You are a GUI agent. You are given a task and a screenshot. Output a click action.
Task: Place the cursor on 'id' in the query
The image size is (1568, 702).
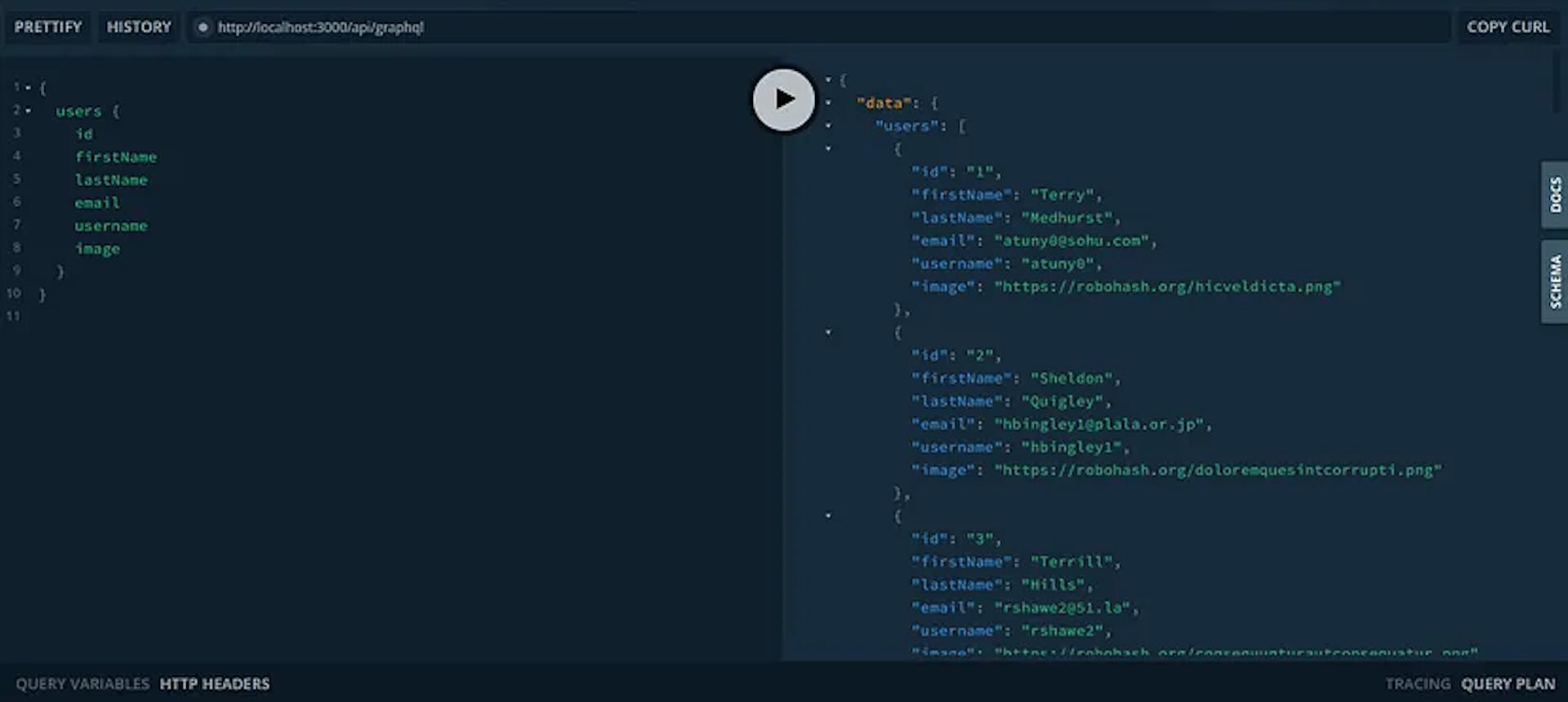(84, 134)
